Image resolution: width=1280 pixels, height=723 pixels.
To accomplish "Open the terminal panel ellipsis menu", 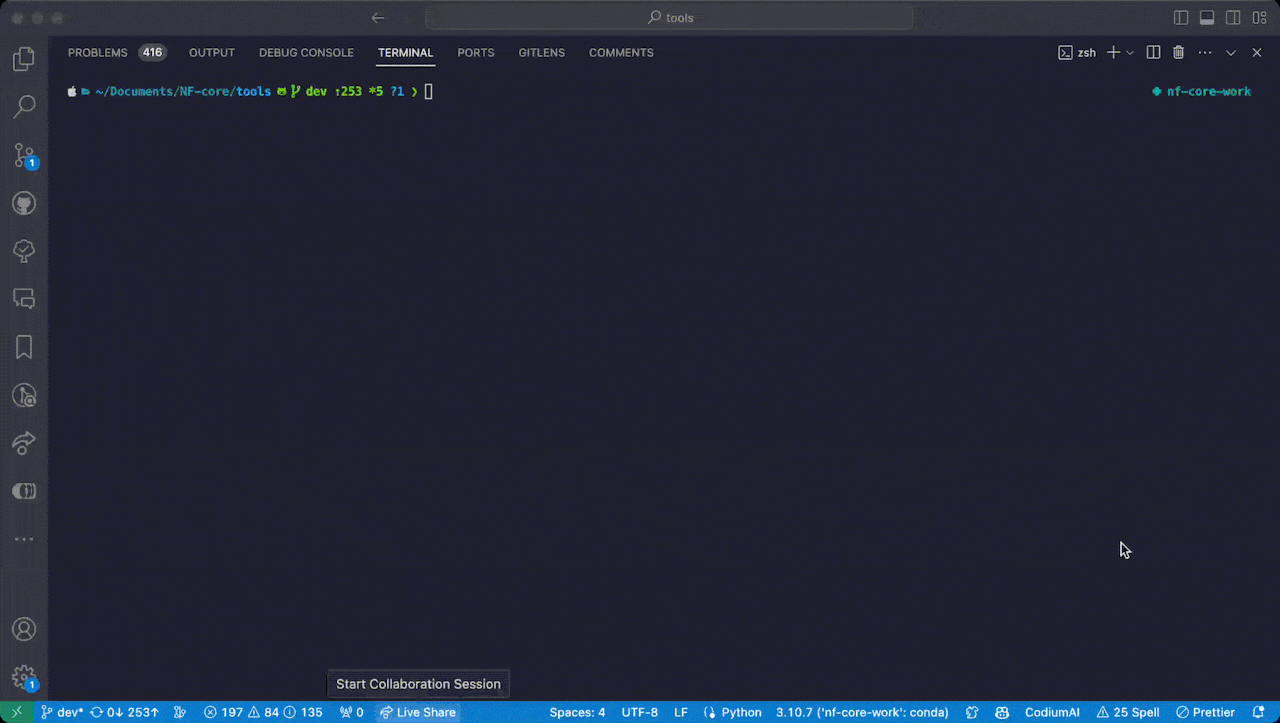I will (1204, 52).
